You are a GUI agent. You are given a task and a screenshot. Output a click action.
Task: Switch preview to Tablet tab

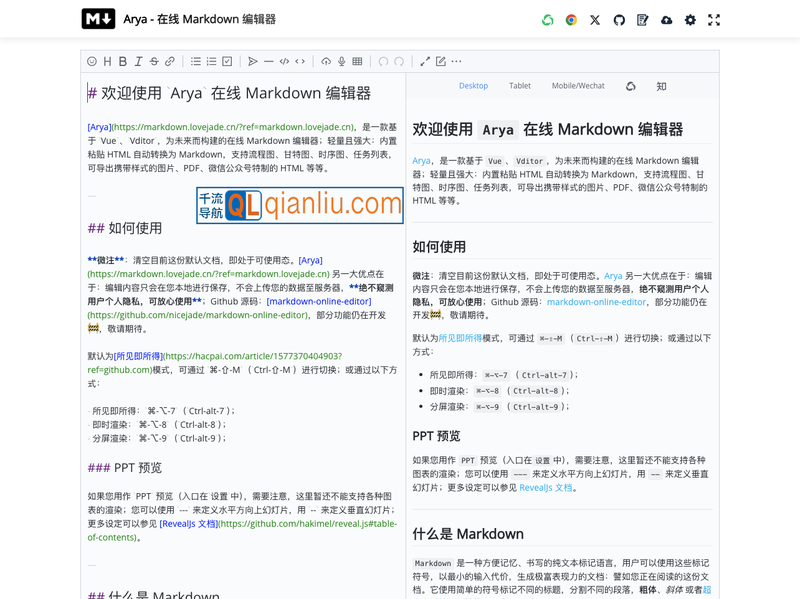point(520,86)
